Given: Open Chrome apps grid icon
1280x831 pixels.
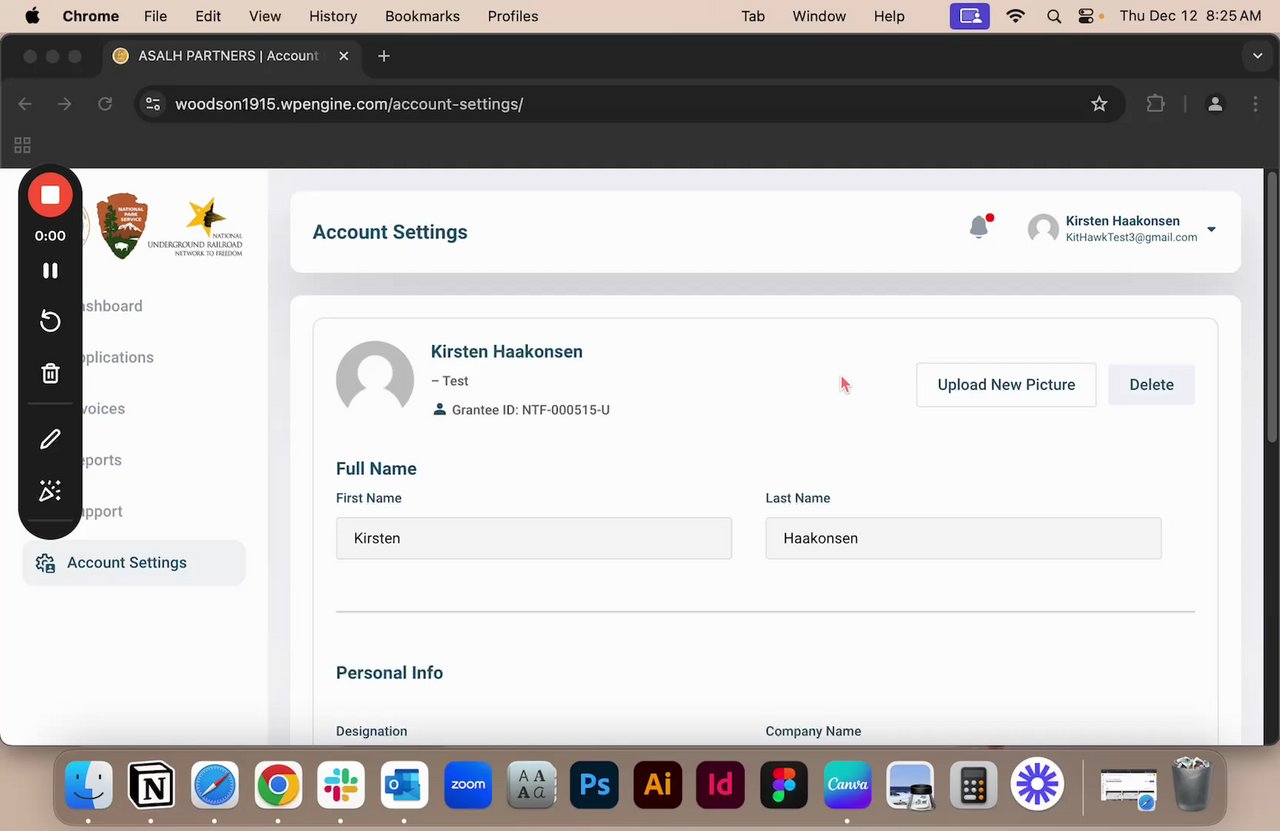Looking at the screenshot, I should (22, 145).
